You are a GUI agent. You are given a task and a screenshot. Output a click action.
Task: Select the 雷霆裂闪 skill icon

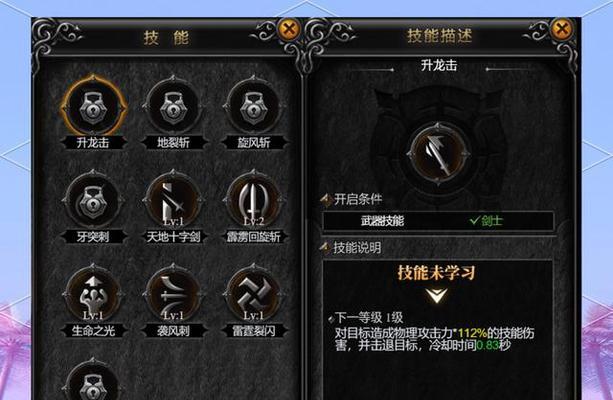point(253,295)
